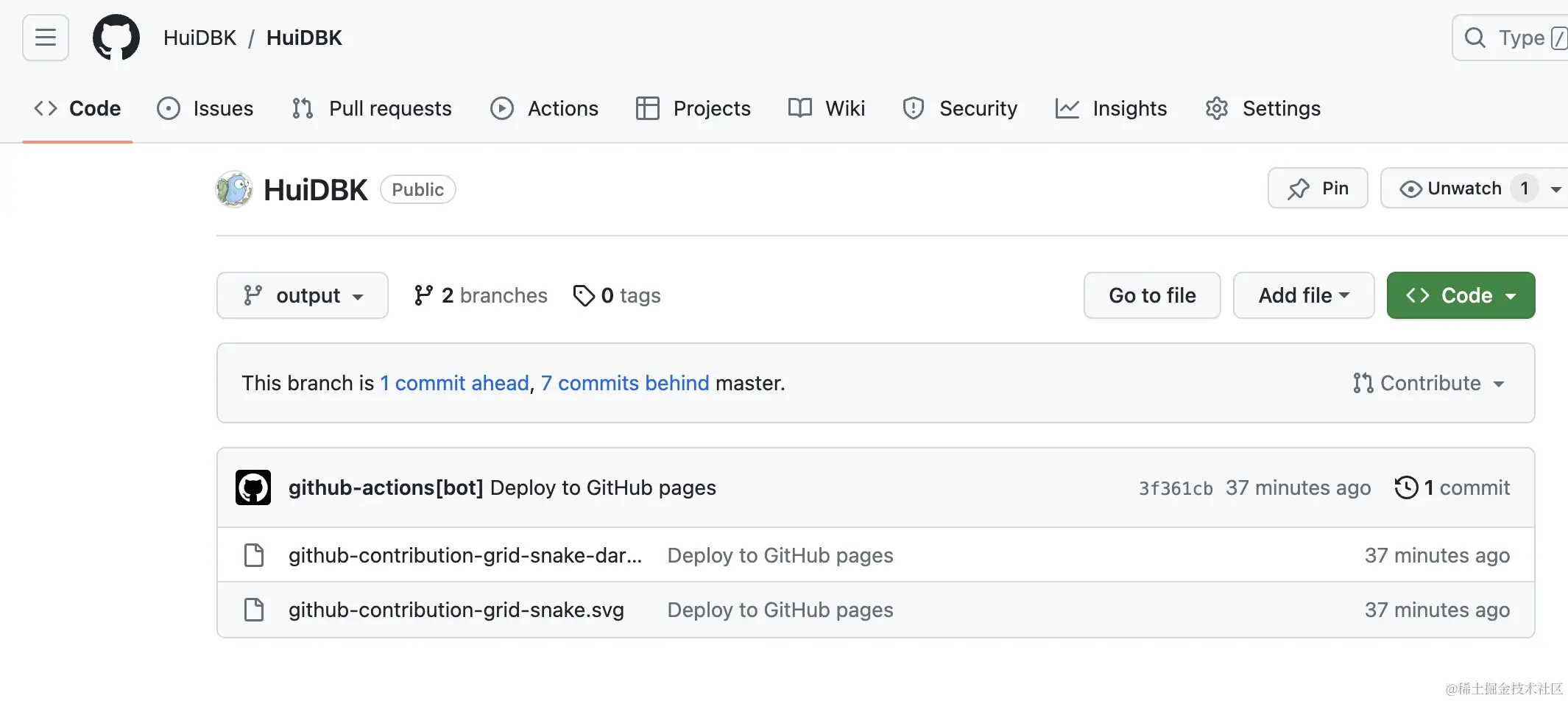Image resolution: width=1568 pixels, height=701 pixels.
Task: Open the green Code dropdown
Action: [1461, 295]
